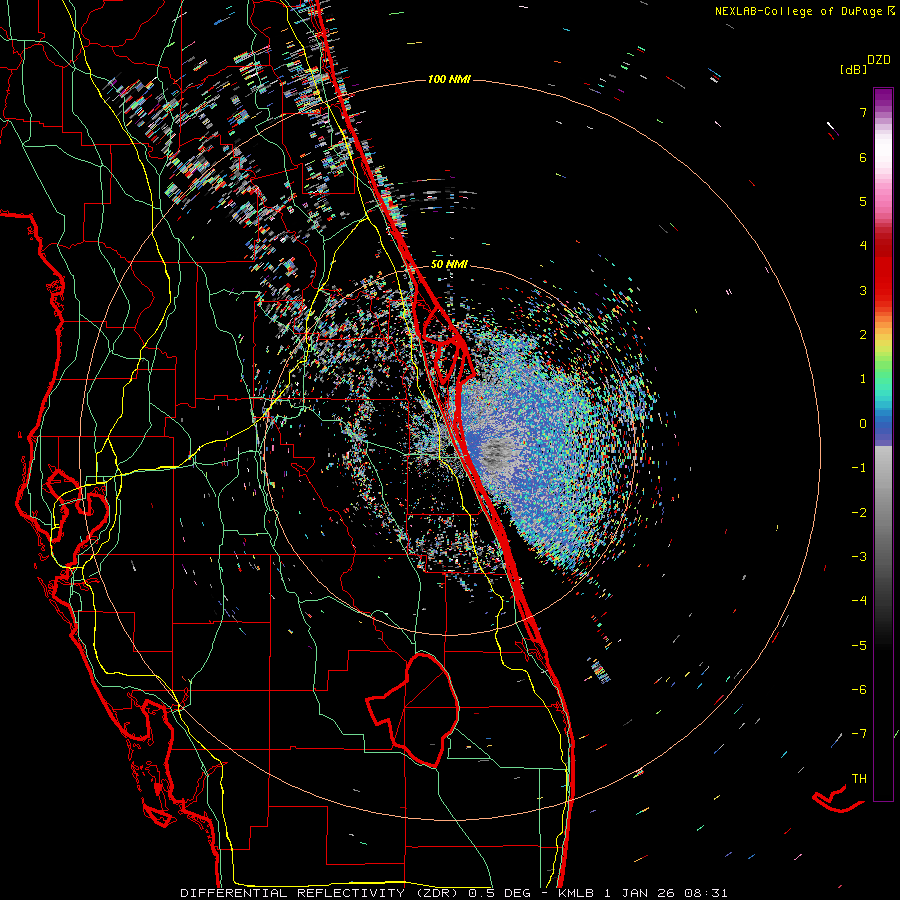
Task: Click the red band of the color bar
Action: click(883, 276)
